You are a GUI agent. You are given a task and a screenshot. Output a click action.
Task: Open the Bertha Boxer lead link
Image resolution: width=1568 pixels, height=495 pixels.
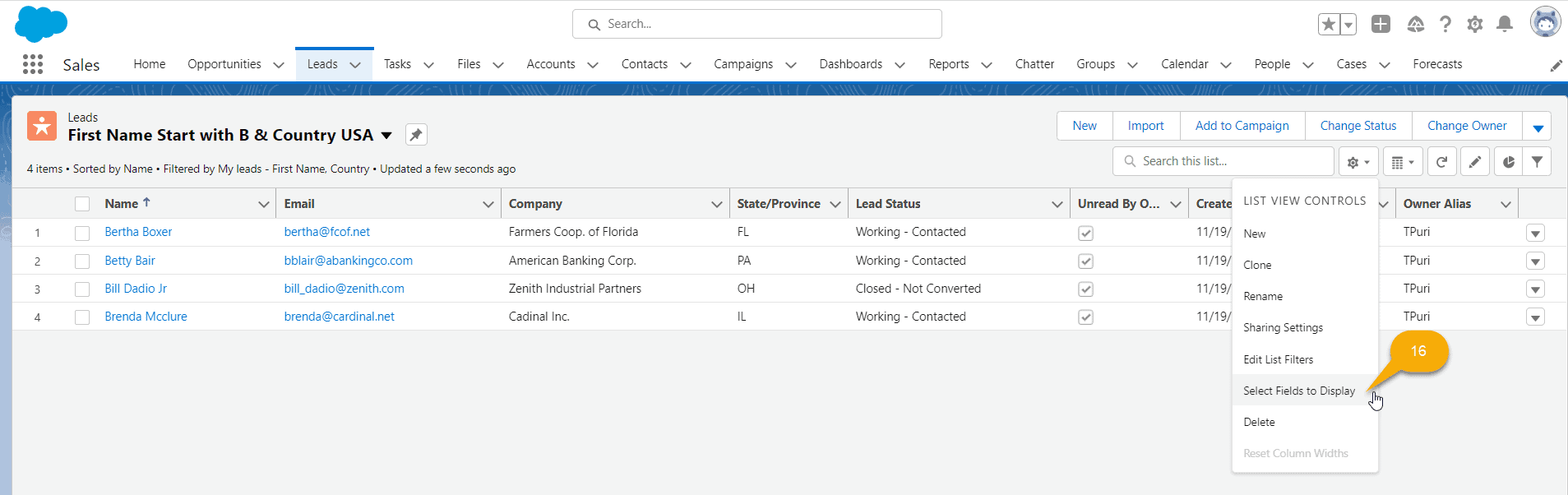(x=138, y=232)
